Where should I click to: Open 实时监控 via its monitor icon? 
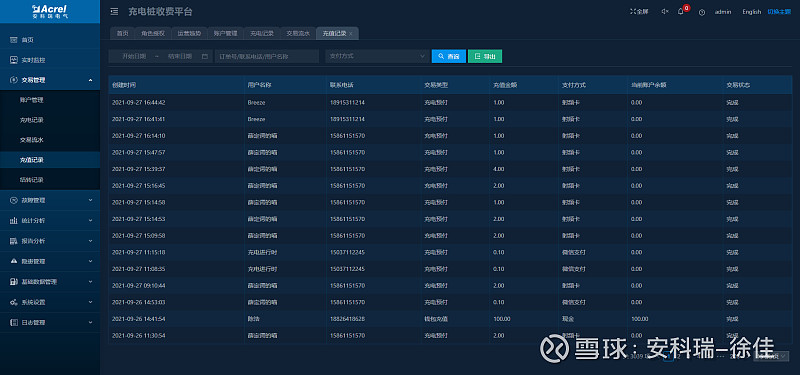coord(14,60)
